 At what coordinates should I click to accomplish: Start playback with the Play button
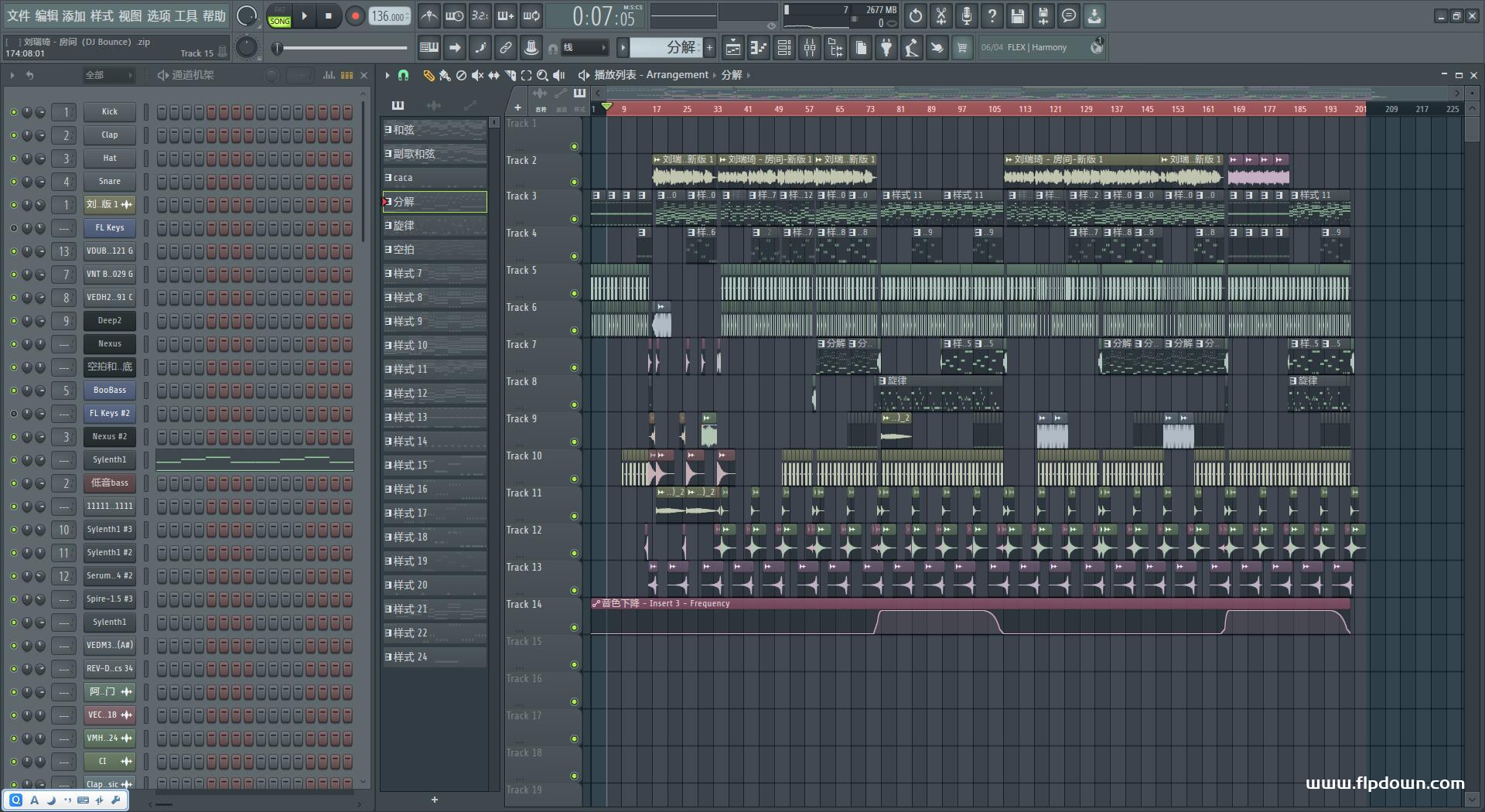pyautogui.click(x=304, y=15)
